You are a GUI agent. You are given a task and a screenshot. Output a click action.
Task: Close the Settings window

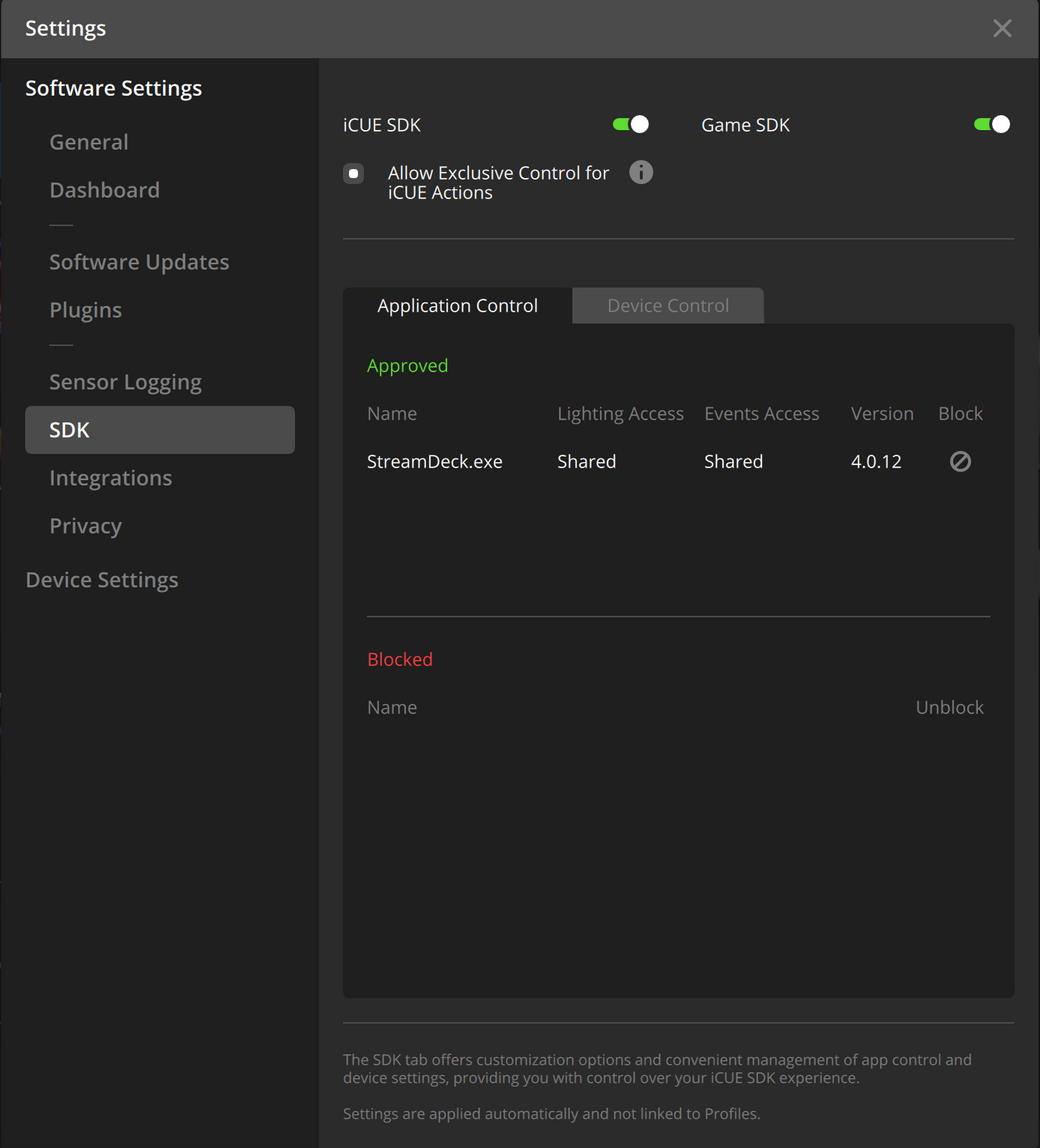tap(1002, 28)
